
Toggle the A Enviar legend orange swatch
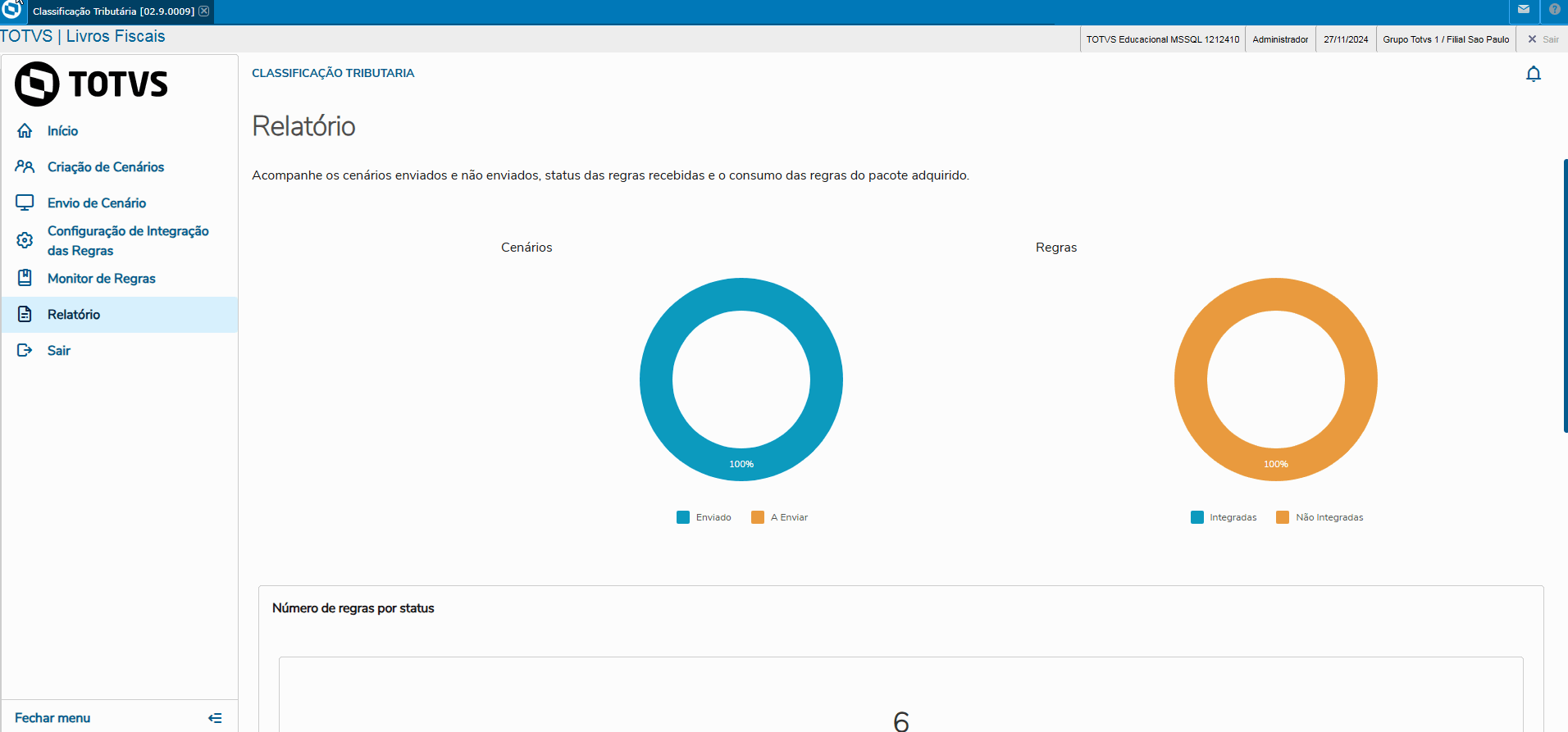[x=758, y=517]
